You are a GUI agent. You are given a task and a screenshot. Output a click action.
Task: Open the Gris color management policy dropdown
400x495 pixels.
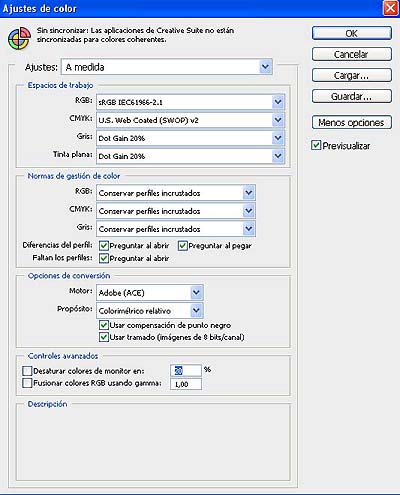coord(176,229)
